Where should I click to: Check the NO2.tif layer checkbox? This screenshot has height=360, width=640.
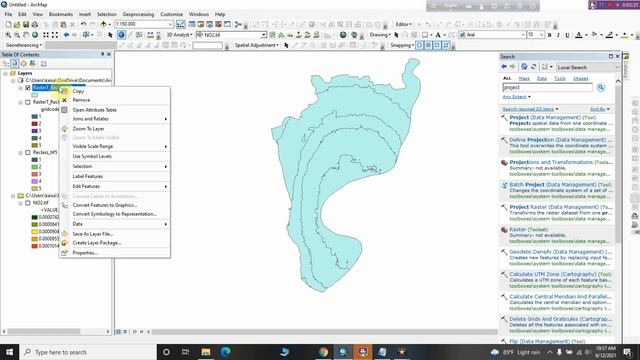(28, 203)
